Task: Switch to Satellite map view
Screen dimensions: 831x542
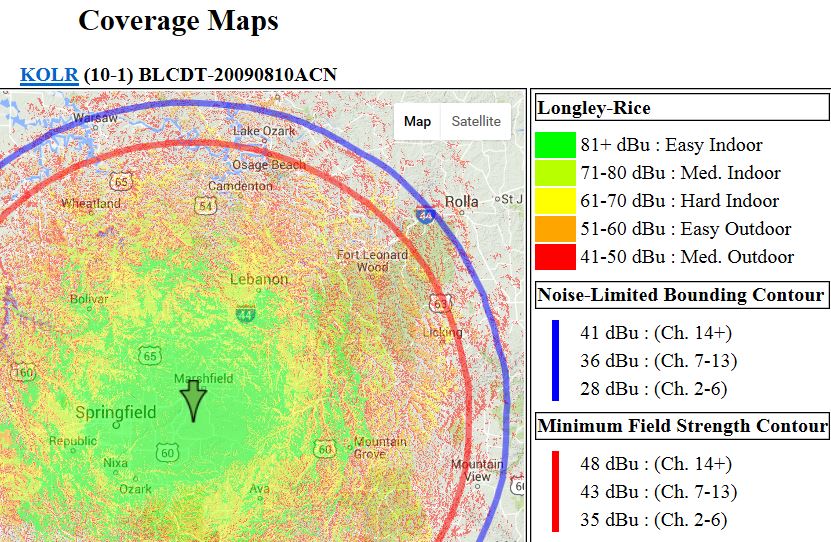Action: click(x=476, y=122)
